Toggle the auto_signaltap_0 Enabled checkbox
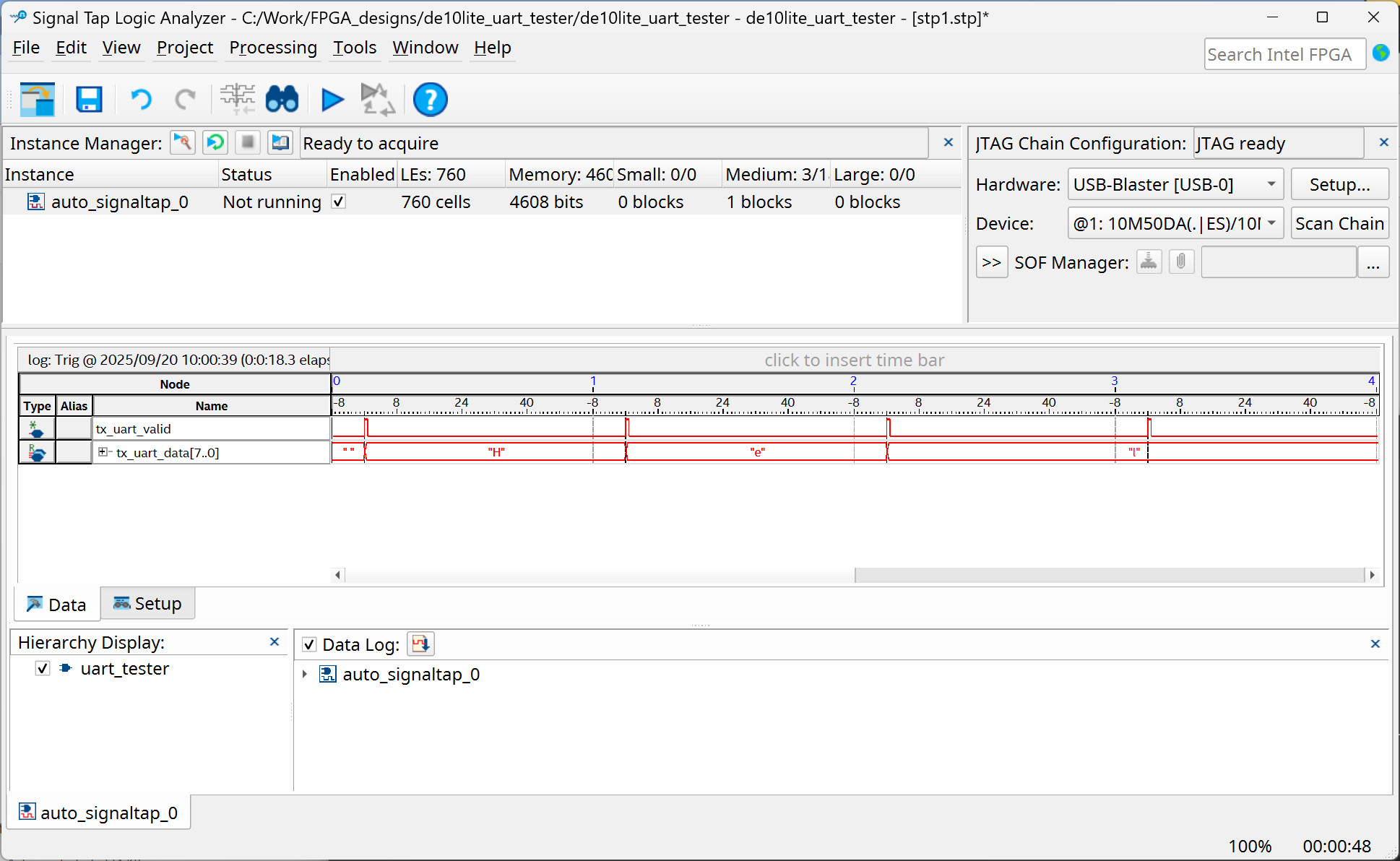 pyautogui.click(x=338, y=202)
